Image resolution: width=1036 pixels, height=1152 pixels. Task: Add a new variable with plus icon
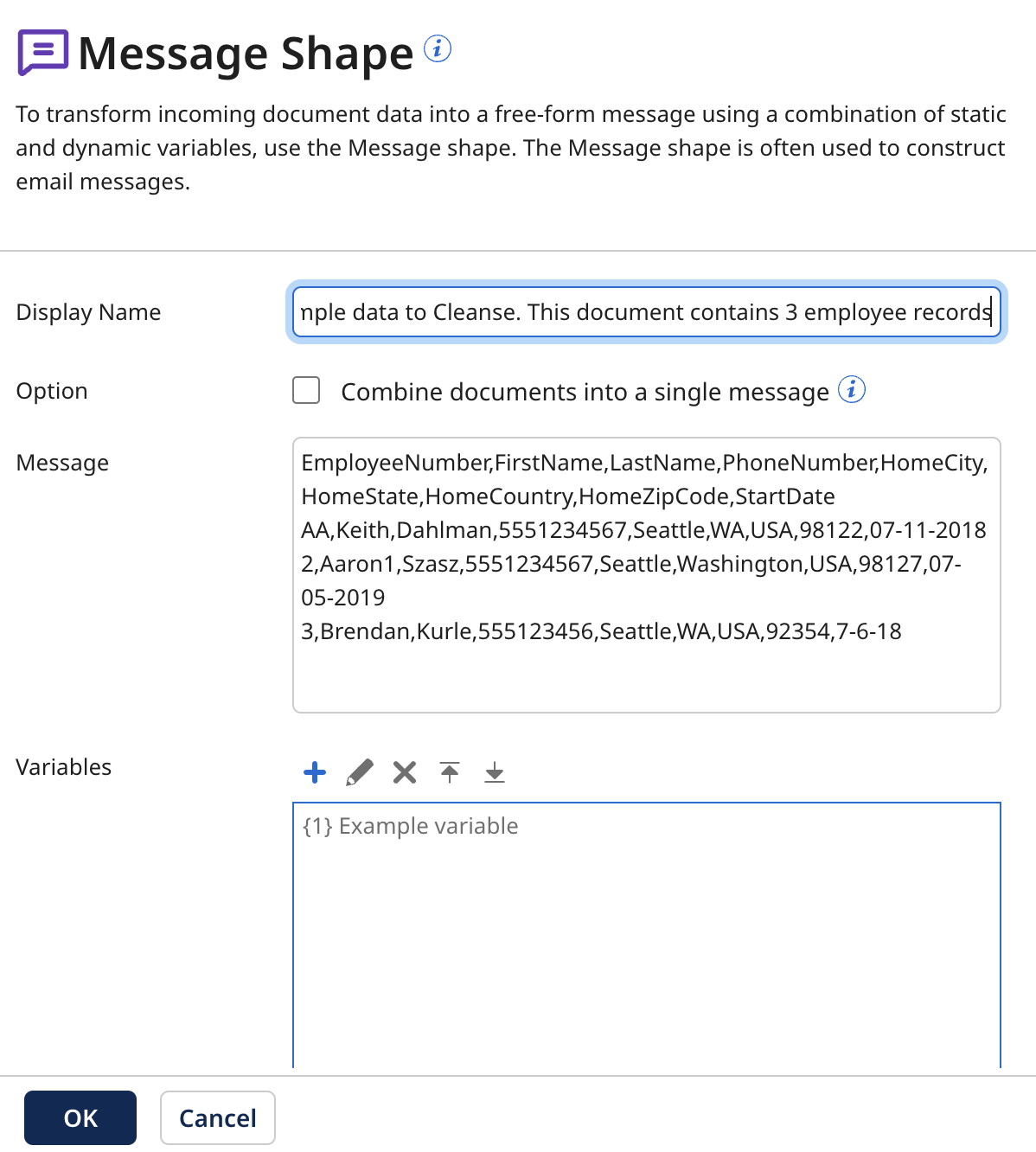[315, 772]
